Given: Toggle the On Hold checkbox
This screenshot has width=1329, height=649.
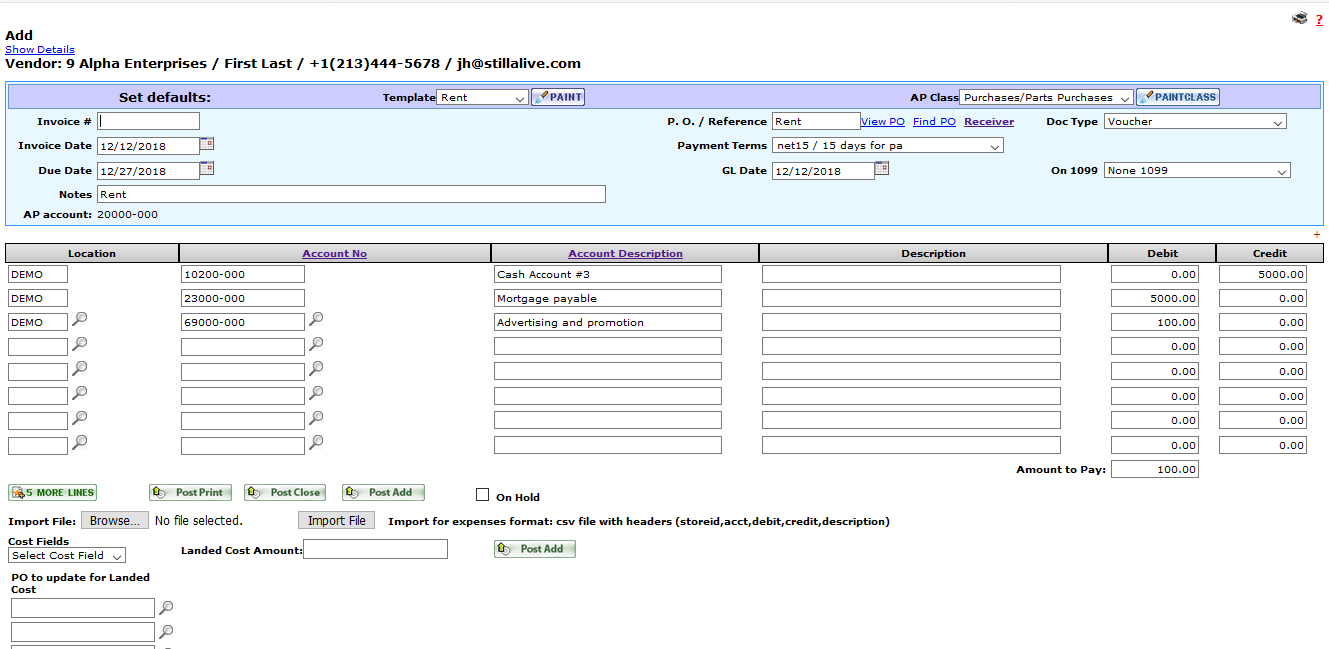Looking at the screenshot, I should point(483,495).
